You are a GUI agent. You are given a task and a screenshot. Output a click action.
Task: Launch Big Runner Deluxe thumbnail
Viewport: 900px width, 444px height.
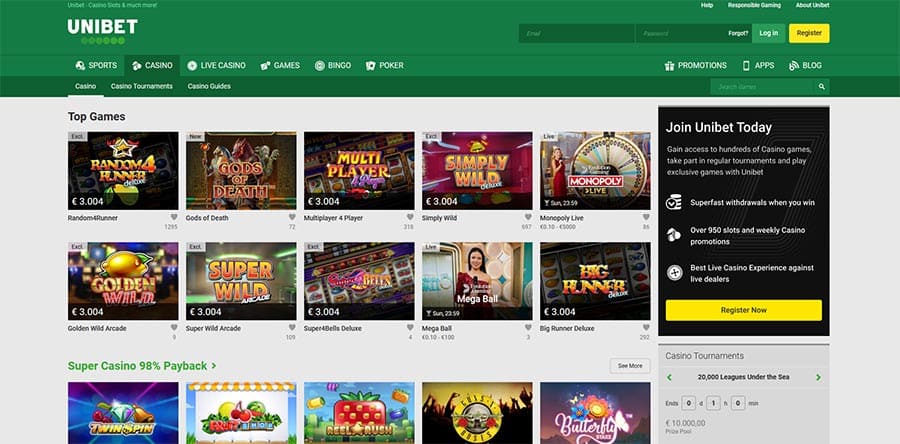coord(595,281)
